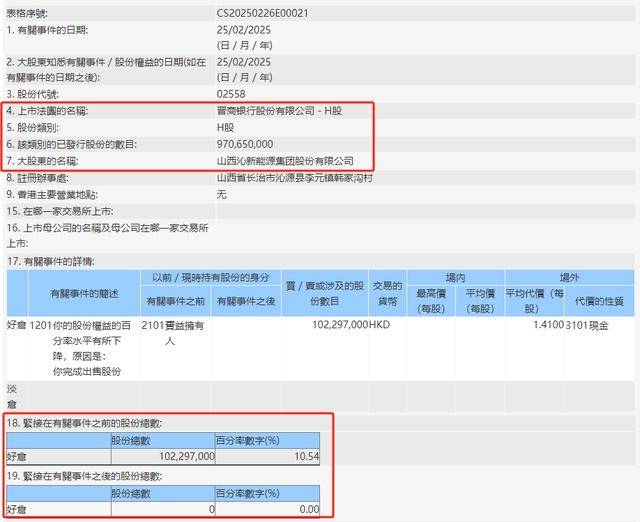Click the '7. 大股東的名稱:' label

click(42, 161)
